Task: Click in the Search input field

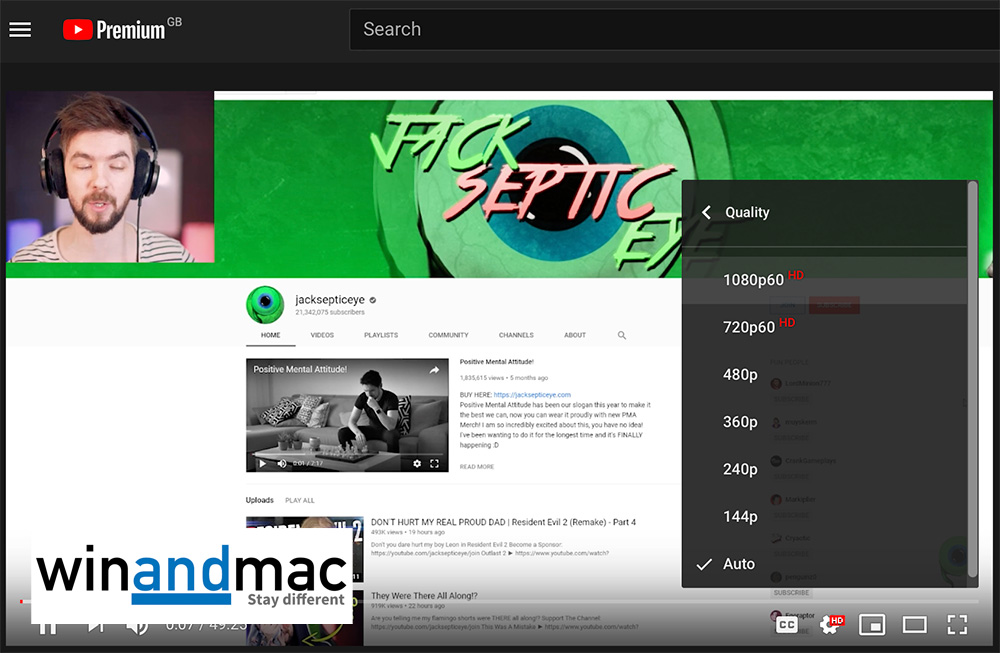Action: [x=670, y=29]
